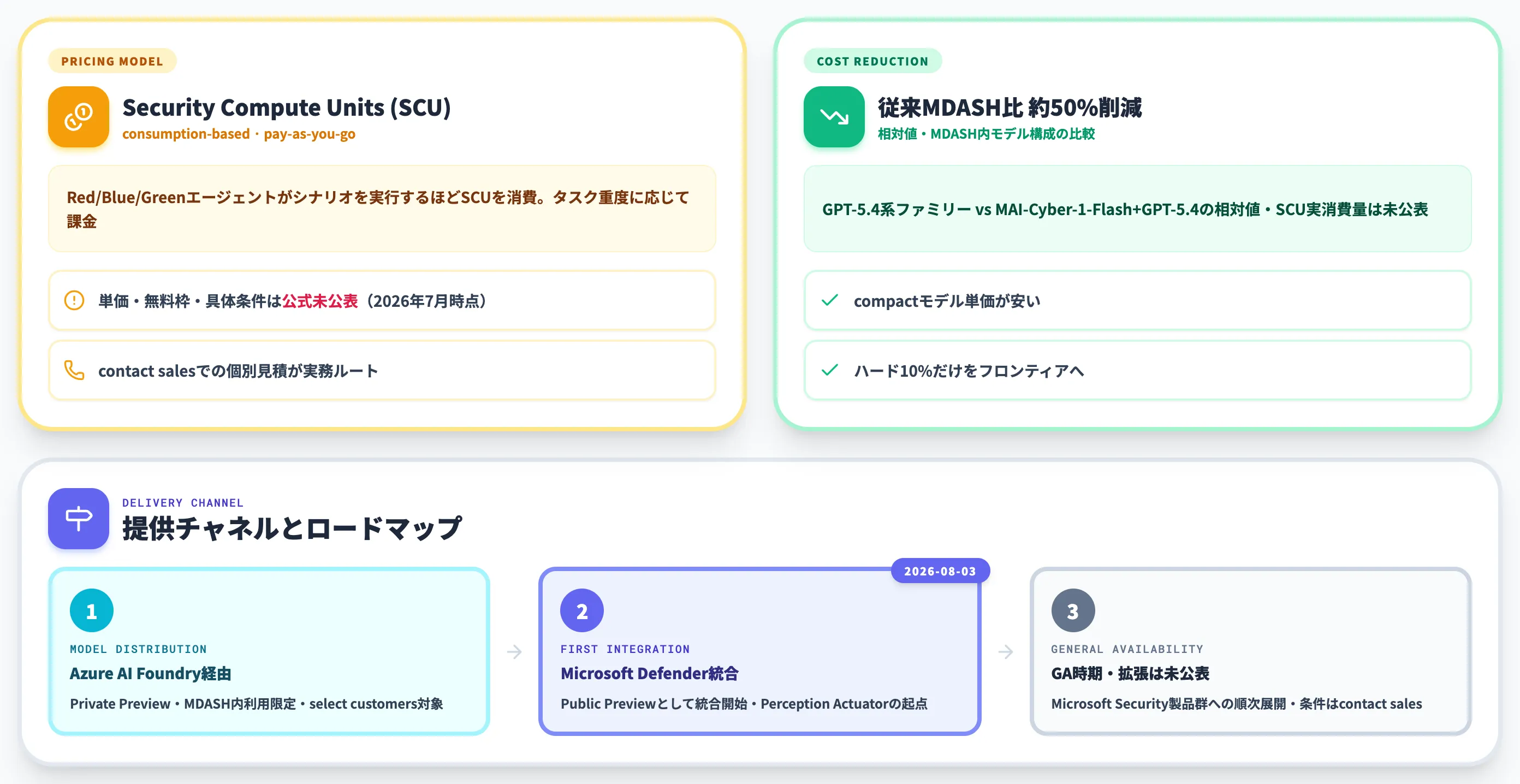
Task: Click the red 公式未公表 text
Action: [x=320, y=301]
